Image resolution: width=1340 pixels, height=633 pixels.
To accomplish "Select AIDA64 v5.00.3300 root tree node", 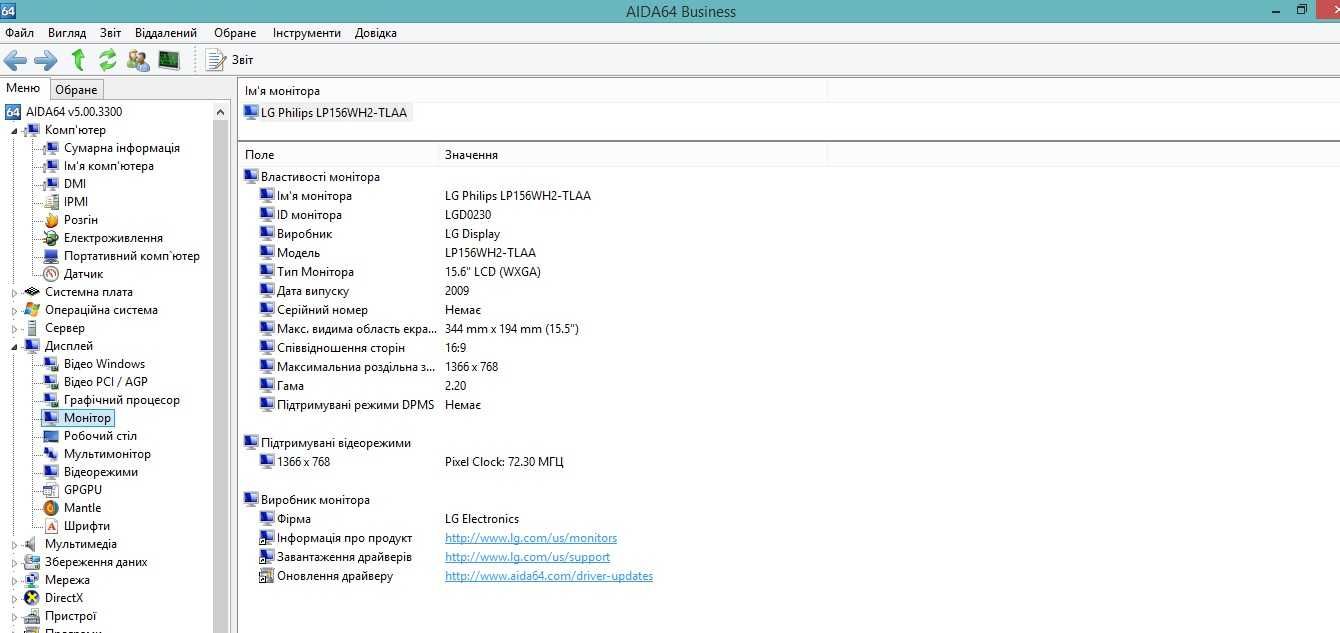I will (64, 112).
